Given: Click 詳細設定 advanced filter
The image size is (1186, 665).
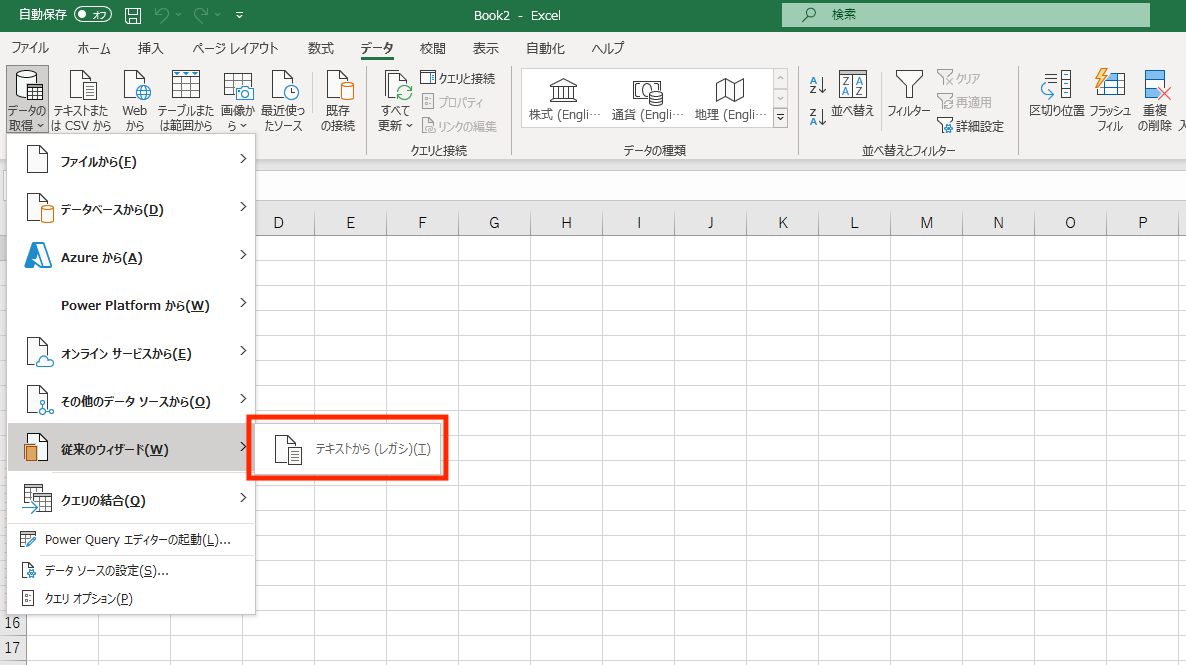Looking at the screenshot, I should point(970,126).
